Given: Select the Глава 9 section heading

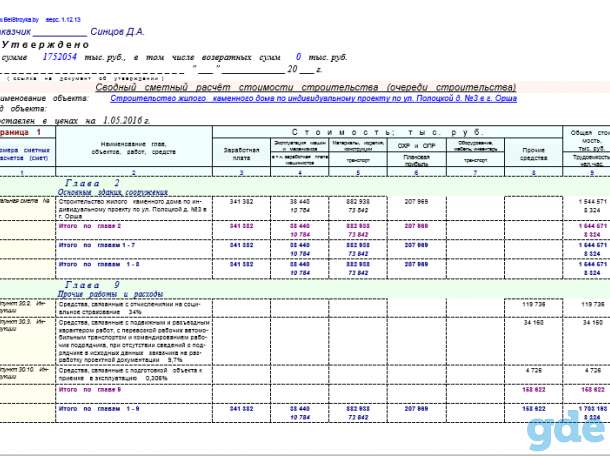Looking at the screenshot, I should pos(93,285).
